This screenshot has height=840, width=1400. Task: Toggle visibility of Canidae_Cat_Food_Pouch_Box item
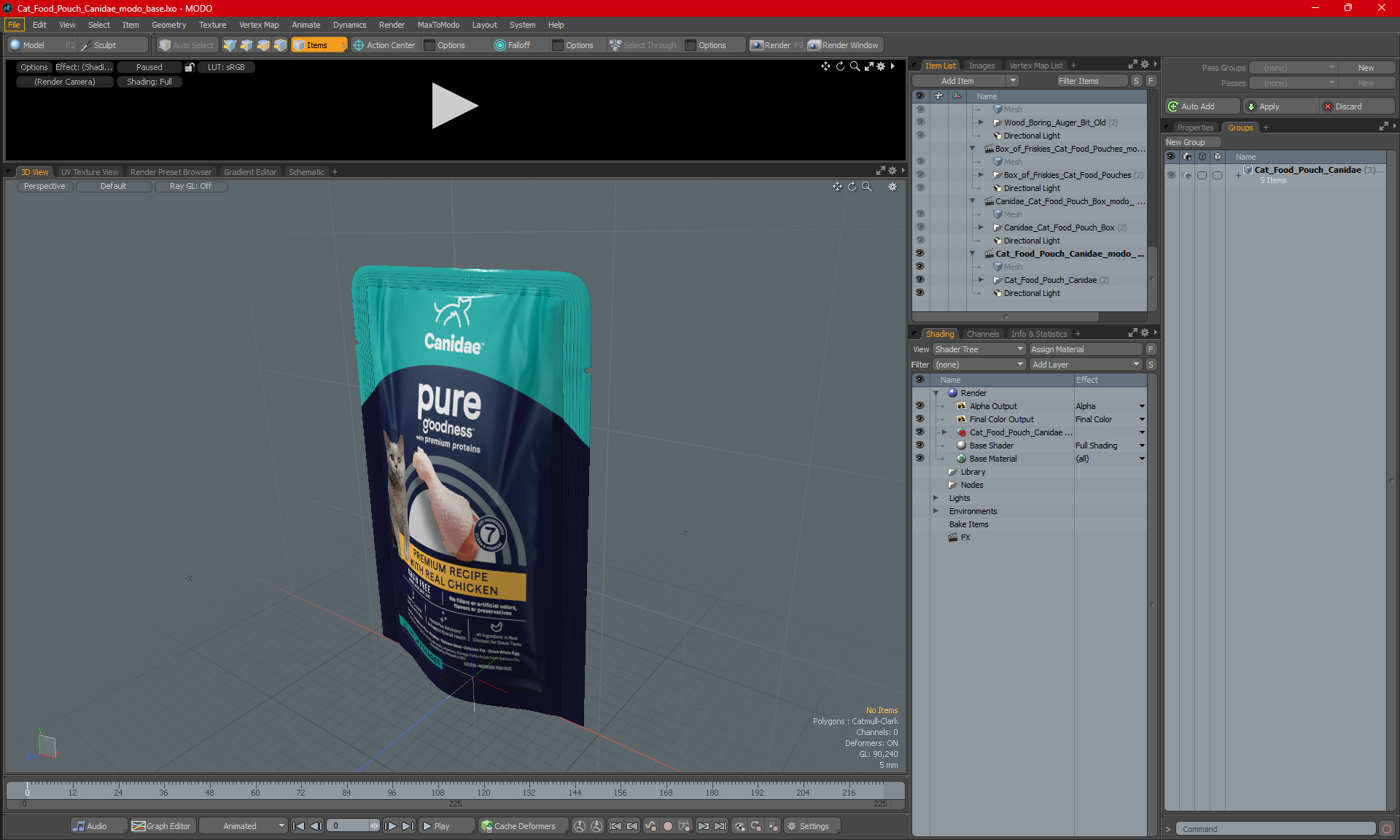[x=920, y=227]
